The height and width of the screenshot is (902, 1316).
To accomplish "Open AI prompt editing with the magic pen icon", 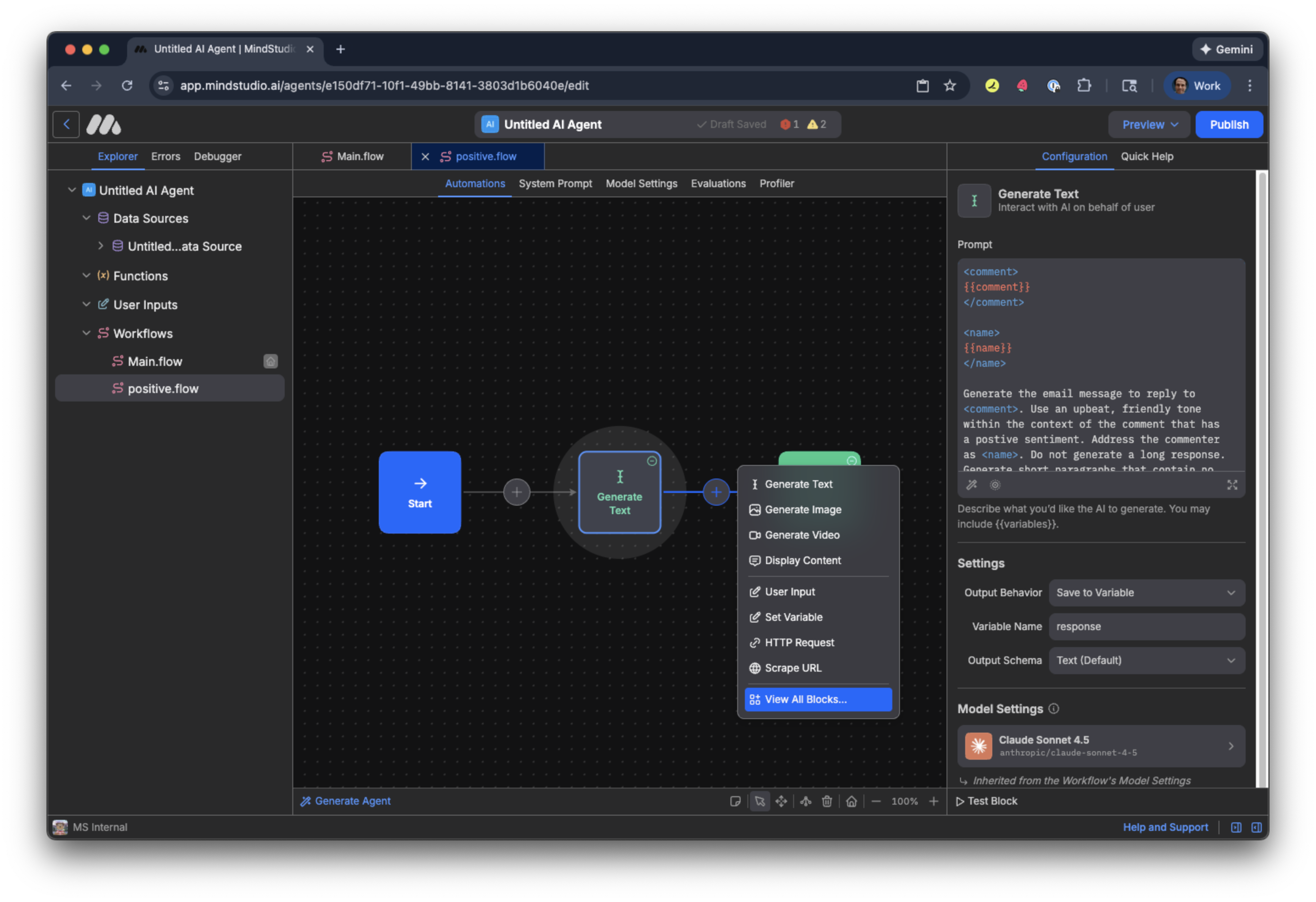I will click(x=972, y=485).
